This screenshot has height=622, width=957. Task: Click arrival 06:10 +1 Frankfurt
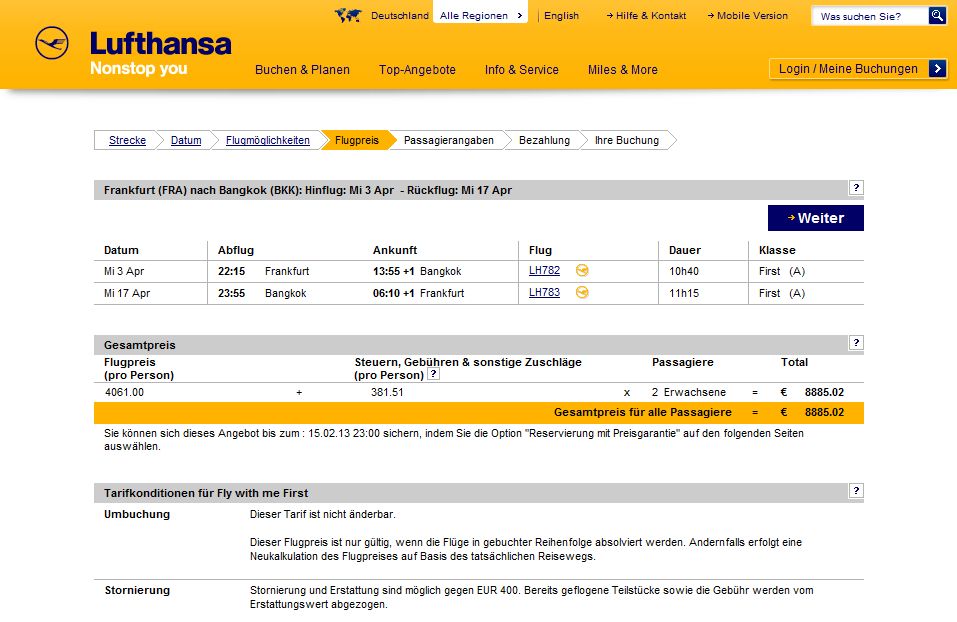tap(419, 293)
